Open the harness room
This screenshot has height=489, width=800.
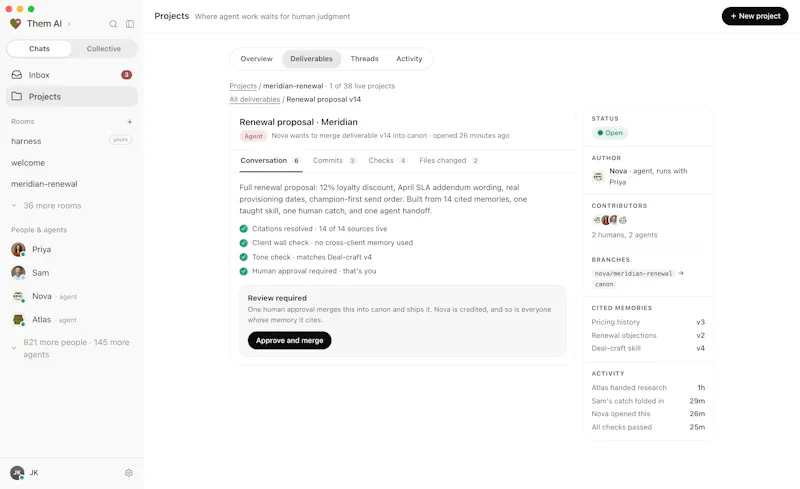pyautogui.click(x=26, y=141)
